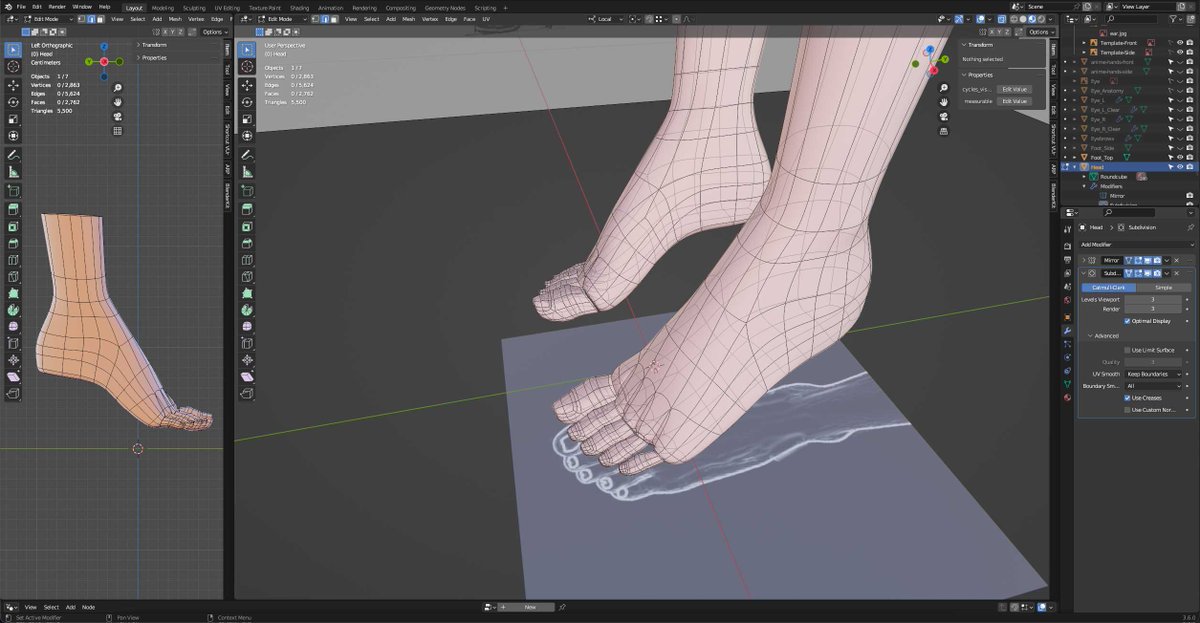Click the zoom magnifier icon in the main viewport
This screenshot has height=623, width=1200.
point(944,88)
